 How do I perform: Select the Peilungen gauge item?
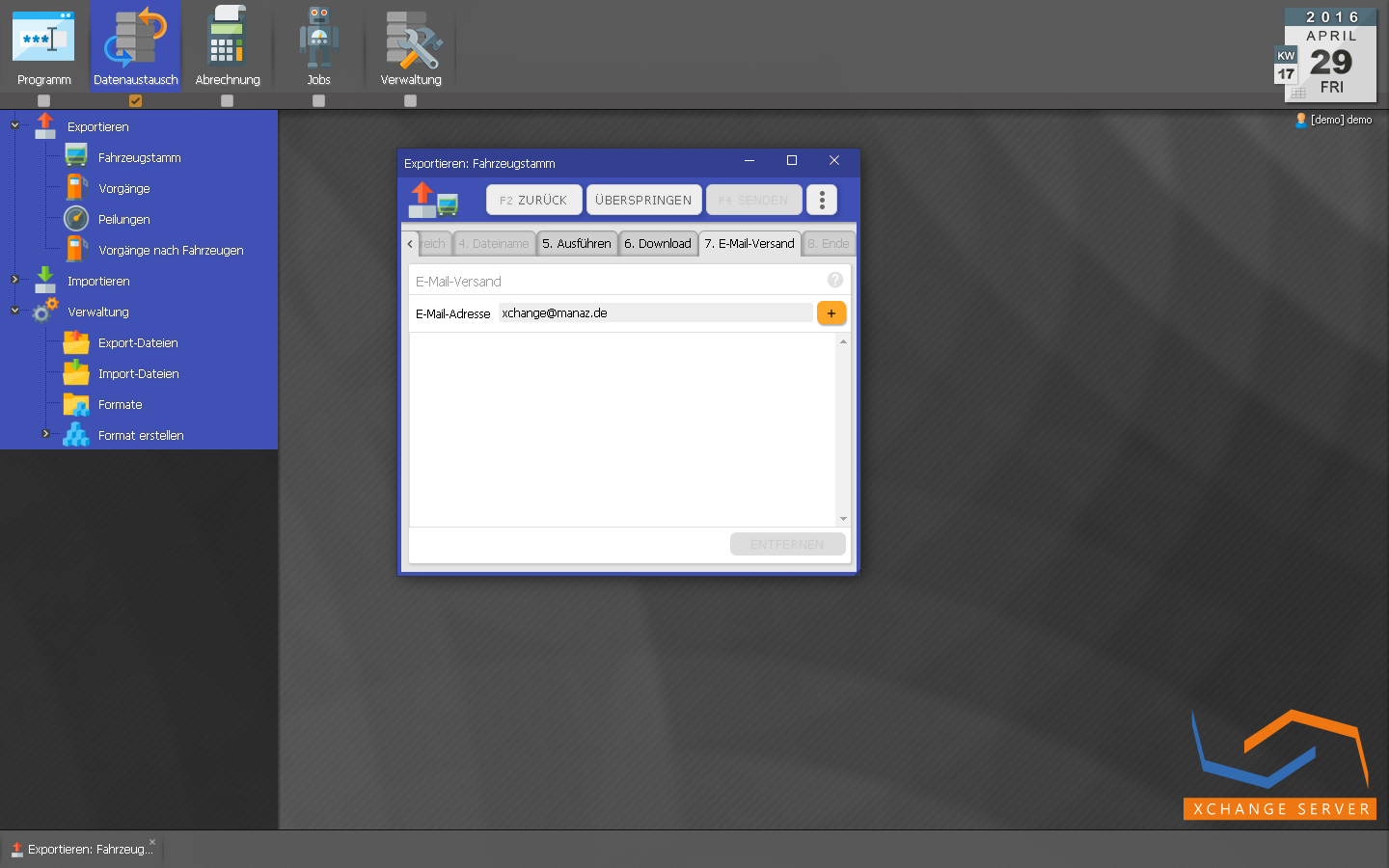123,220
